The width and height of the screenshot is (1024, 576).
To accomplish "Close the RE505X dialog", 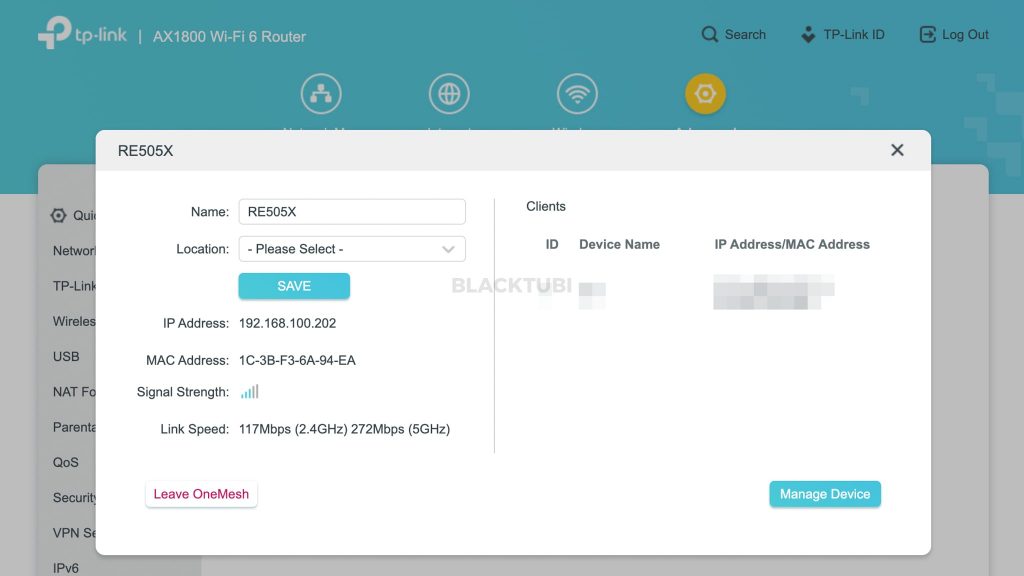I will click(897, 150).
